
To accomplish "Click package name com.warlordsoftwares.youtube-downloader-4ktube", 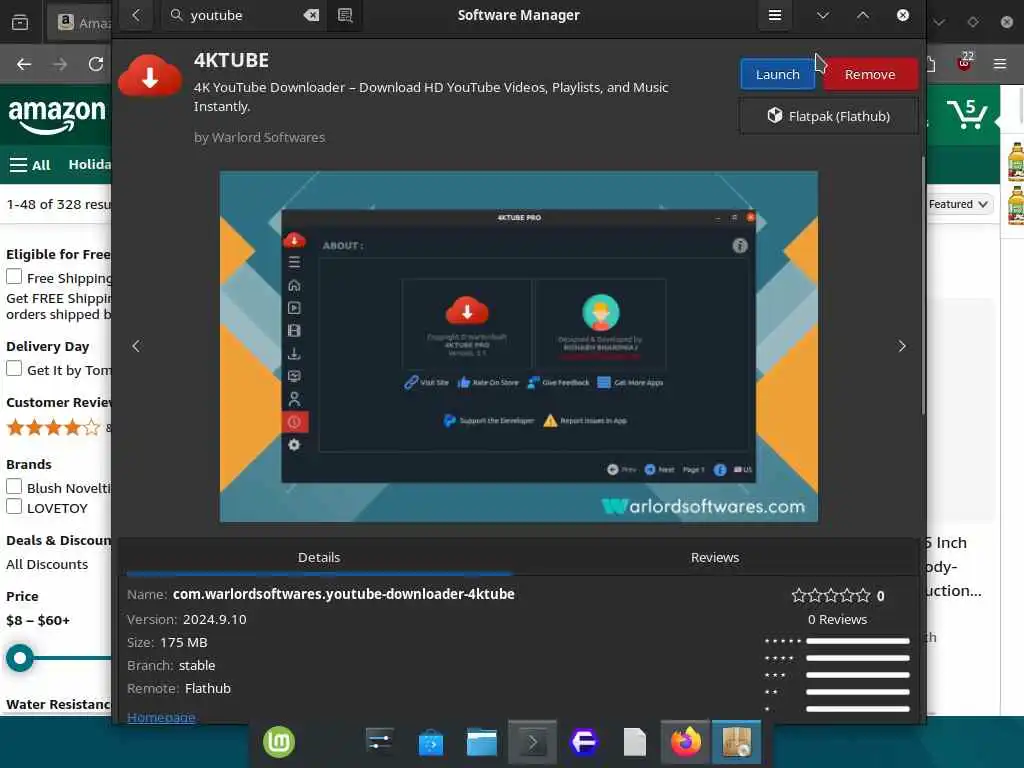I will coord(344,594).
